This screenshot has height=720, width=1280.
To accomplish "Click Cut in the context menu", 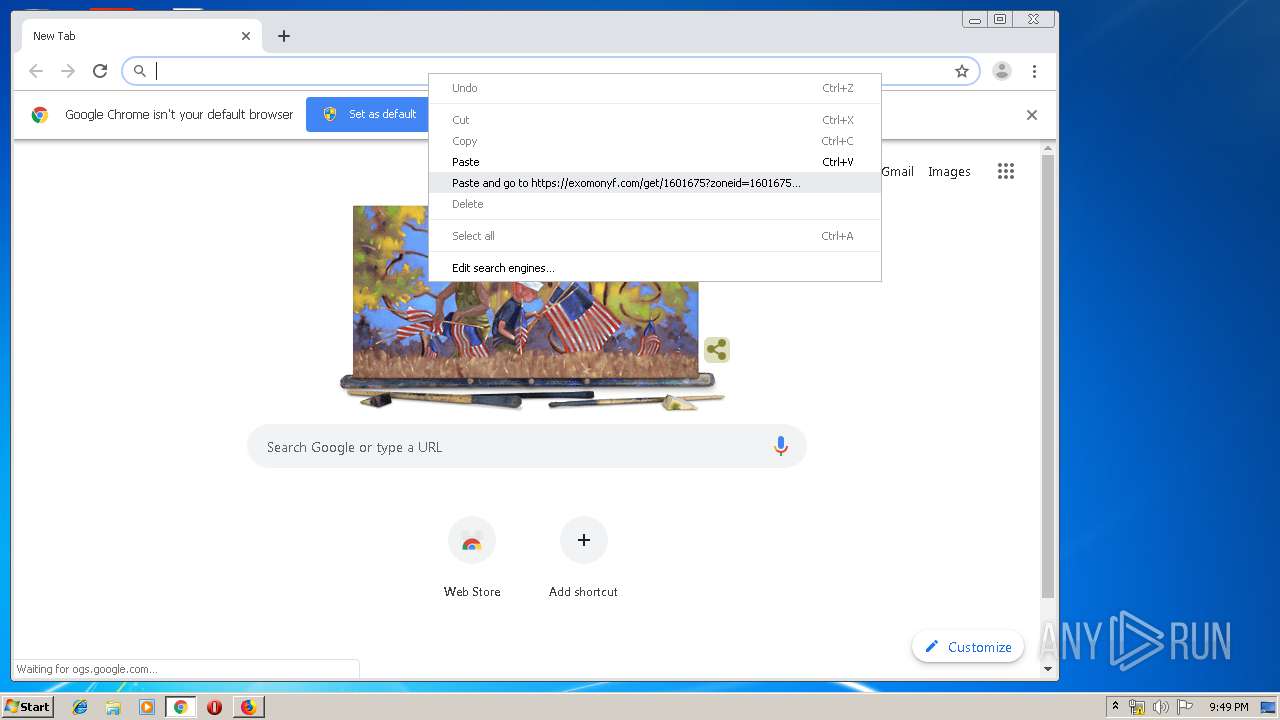I will coord(655,120).
